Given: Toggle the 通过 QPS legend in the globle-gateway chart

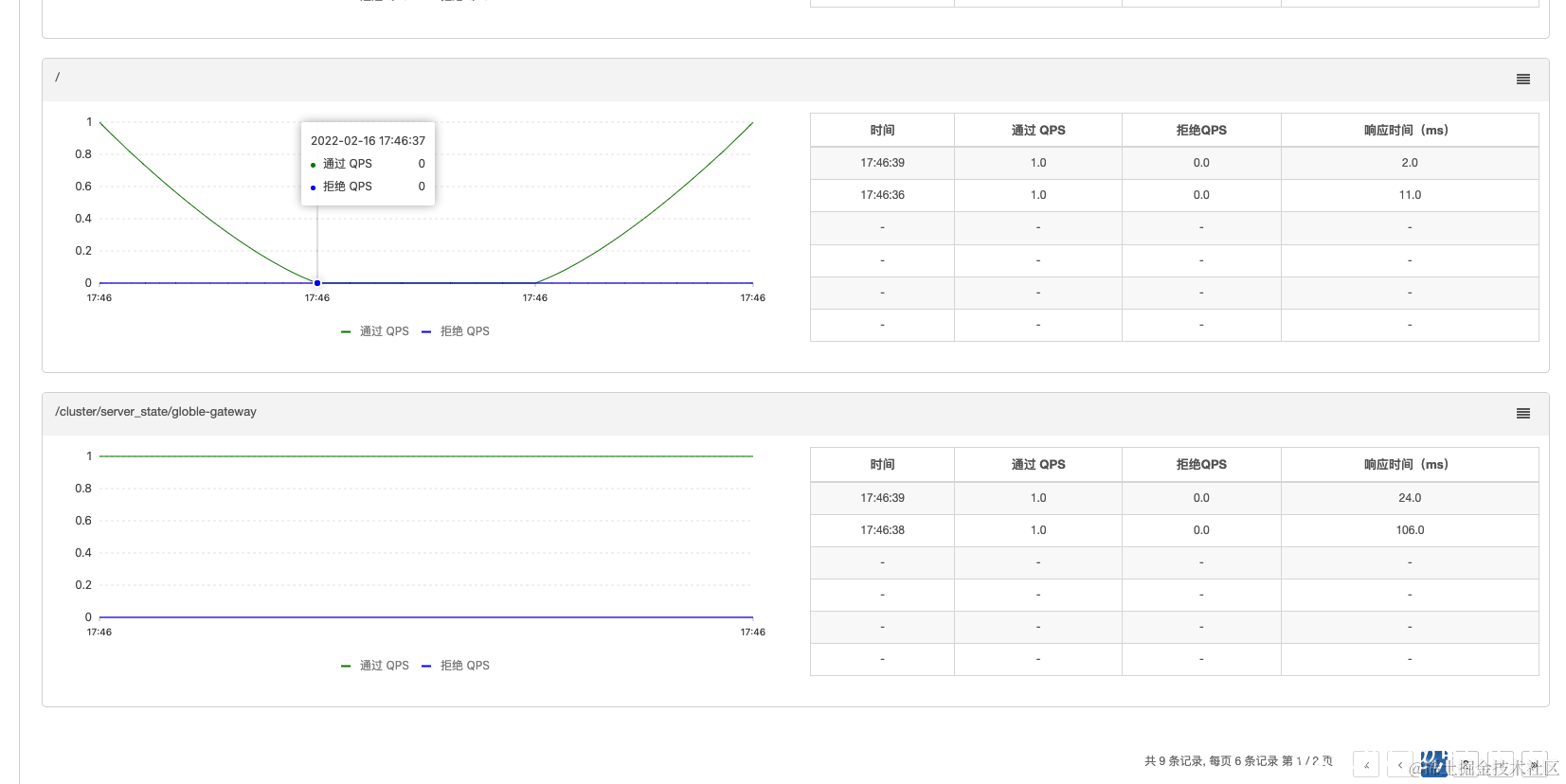Looking at the screenshot, I should [x=375, y=666].
